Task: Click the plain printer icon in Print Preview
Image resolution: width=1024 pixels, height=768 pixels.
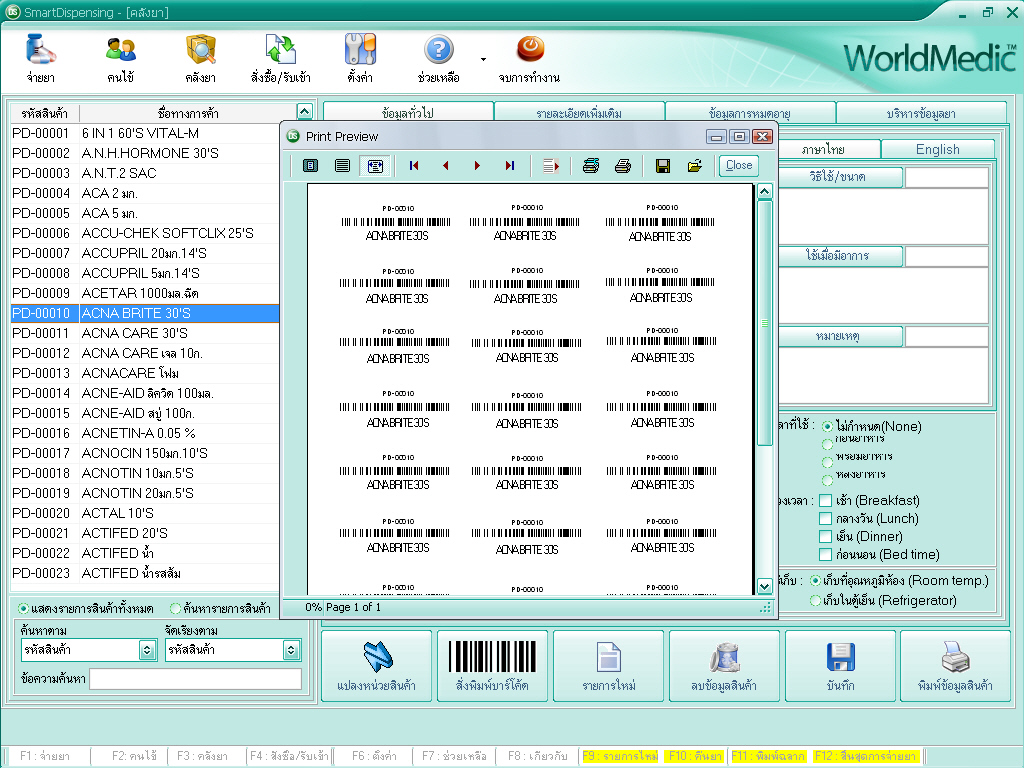Action: coord(623,166)
